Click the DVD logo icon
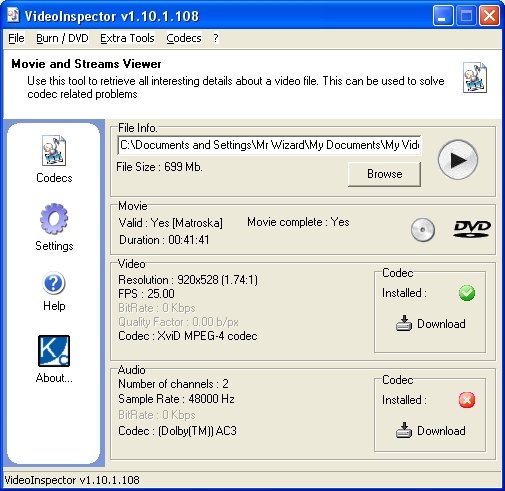 click(472, 229)
